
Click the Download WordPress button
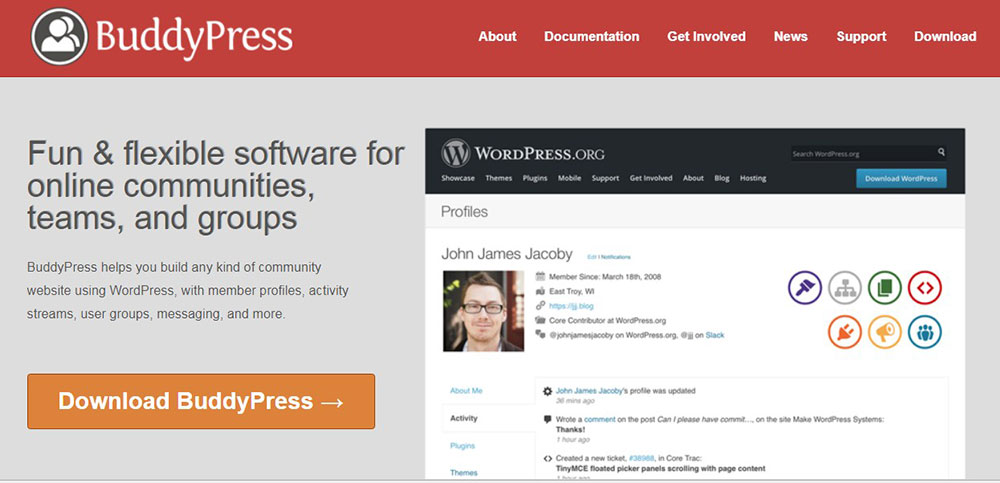[900, 178]
